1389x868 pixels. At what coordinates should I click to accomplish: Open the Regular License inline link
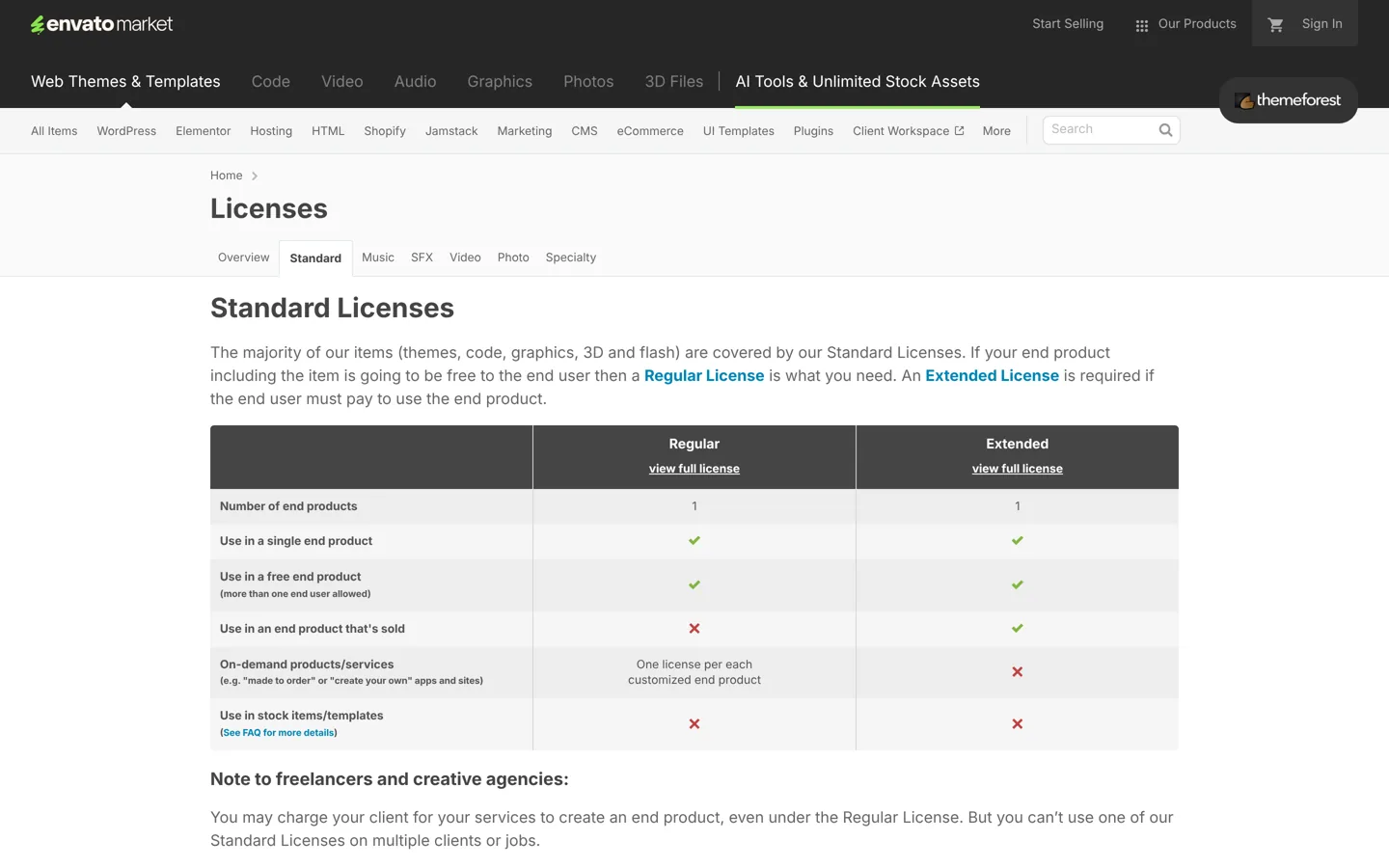click(x=704, y=376)
